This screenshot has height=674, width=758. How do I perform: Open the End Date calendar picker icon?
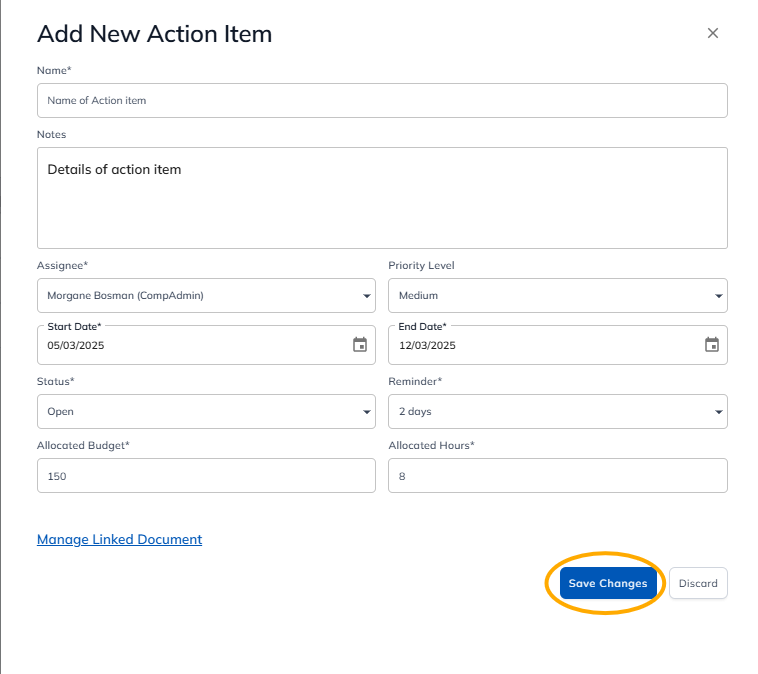(x=711, y=345)
